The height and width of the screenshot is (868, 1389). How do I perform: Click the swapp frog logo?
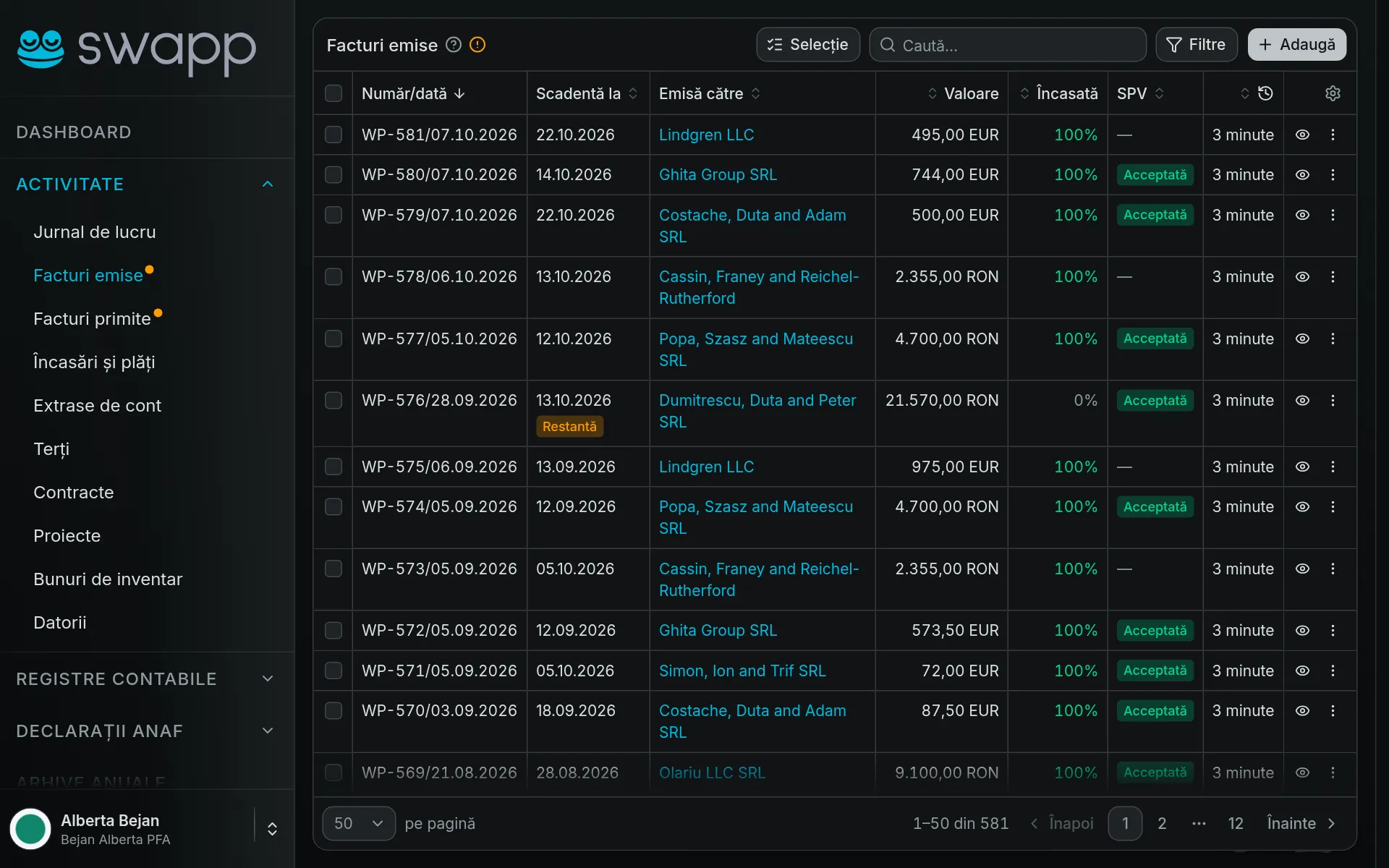tap(41, 49)
